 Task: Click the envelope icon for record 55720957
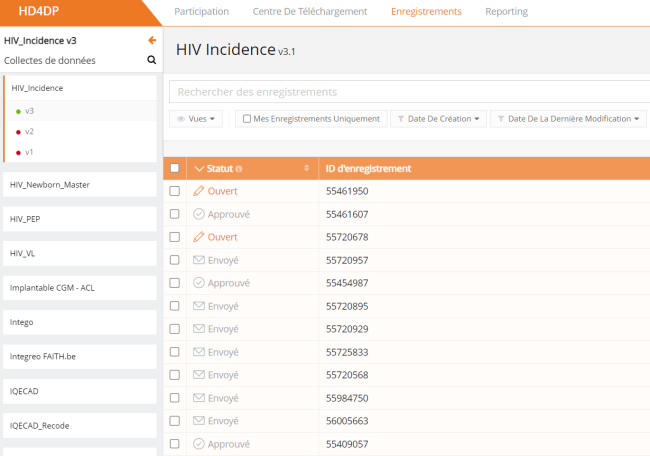pyautogui.click(x=199, y=260)
